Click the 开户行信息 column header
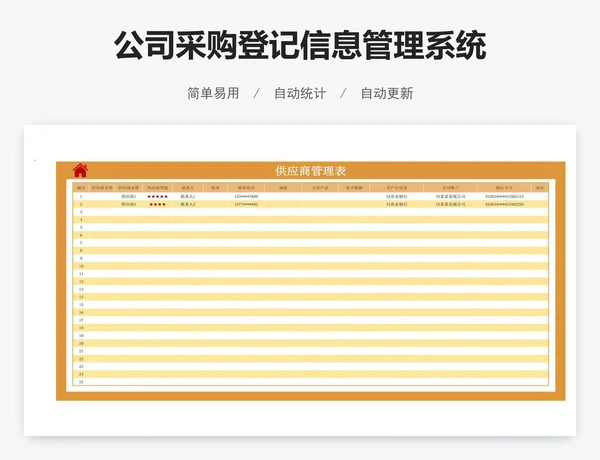Image resolution: width=600 pixels, height=460 pixels. (396, 187)
